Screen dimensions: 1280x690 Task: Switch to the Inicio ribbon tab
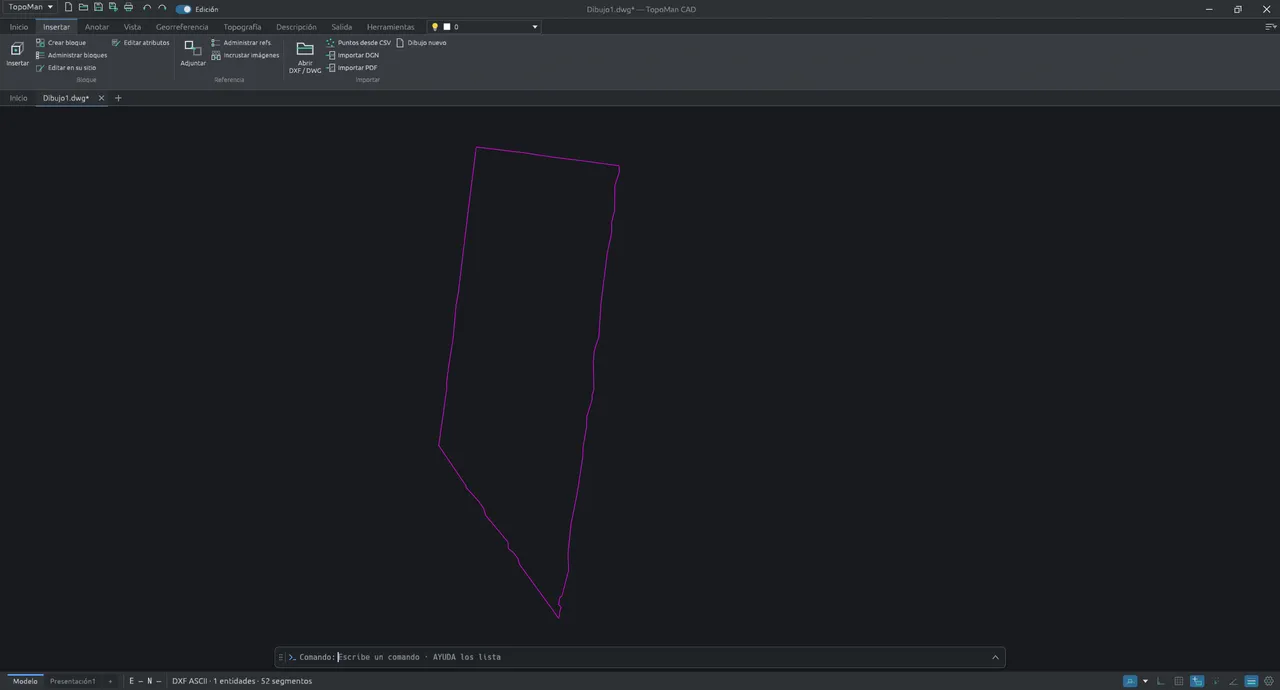click(x=19, y=27)
